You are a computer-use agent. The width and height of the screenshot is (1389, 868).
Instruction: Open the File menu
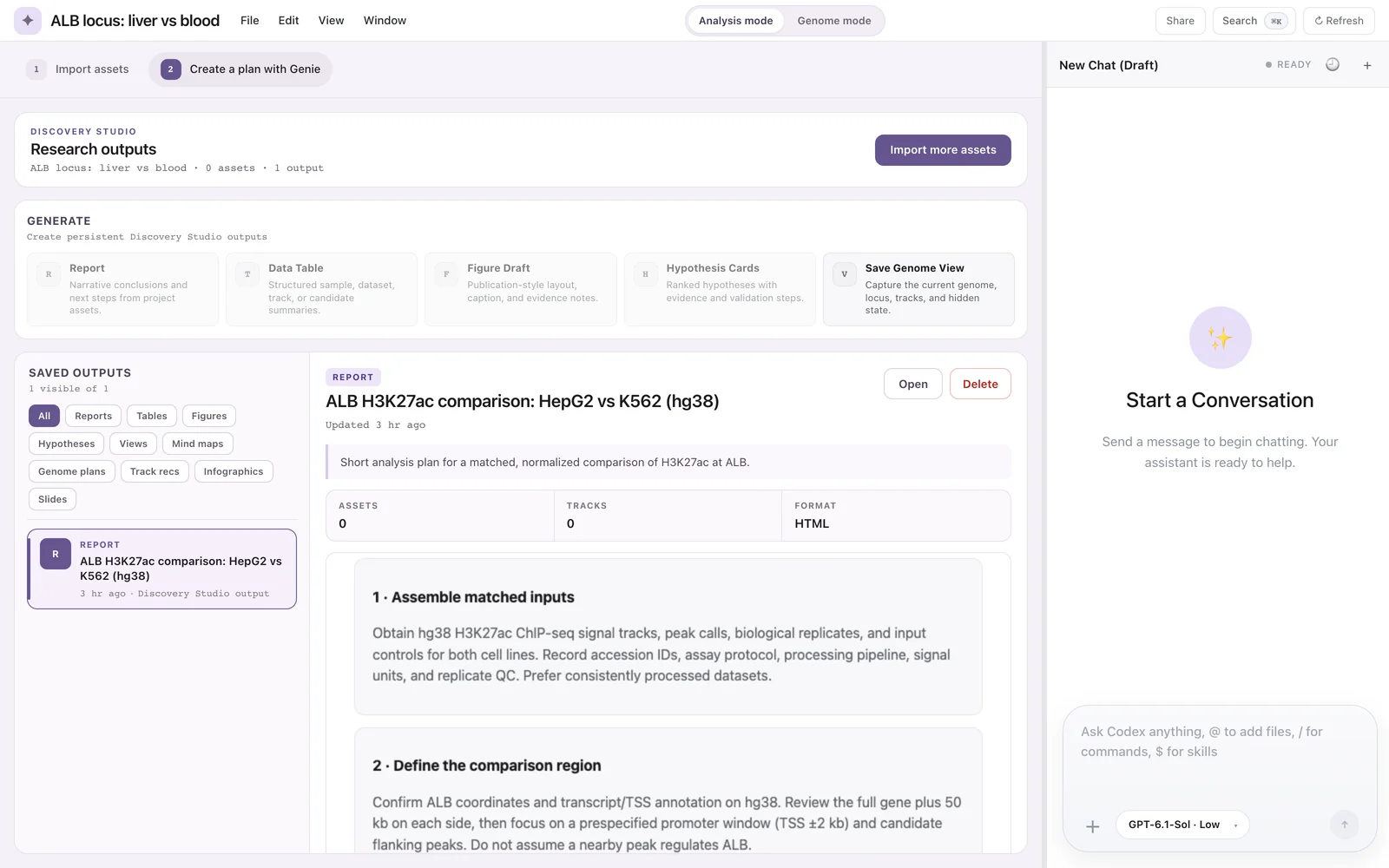pos(250,21)
